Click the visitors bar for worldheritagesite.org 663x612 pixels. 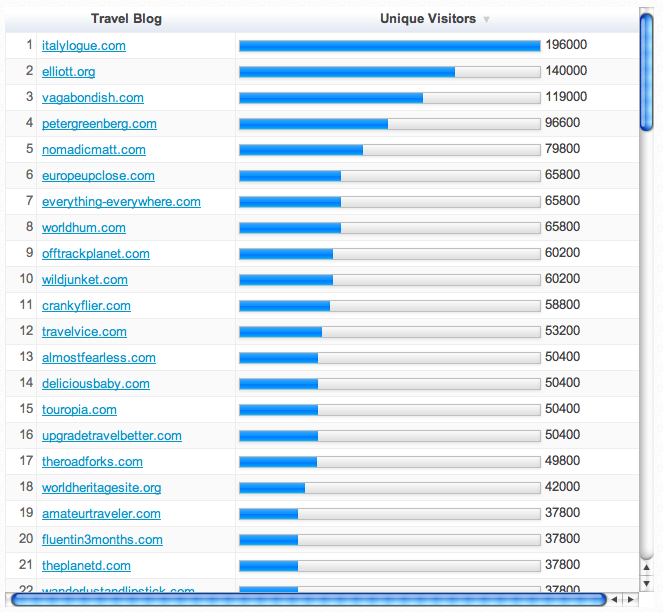tap(390, 488)
